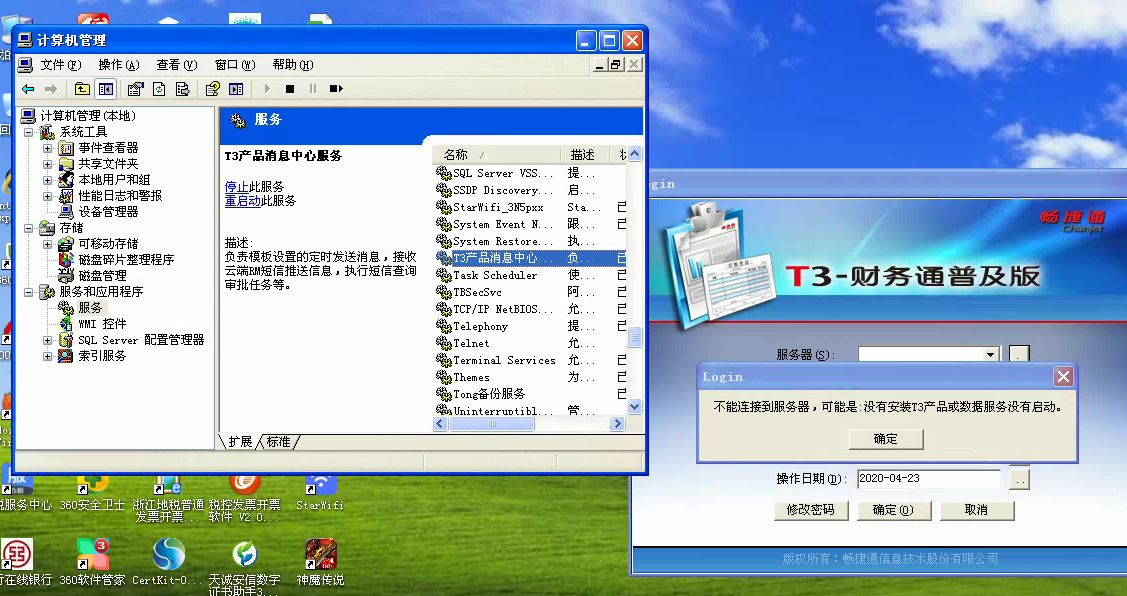
Task: Close the Login error dialog
Action: tap(1063, 377)
